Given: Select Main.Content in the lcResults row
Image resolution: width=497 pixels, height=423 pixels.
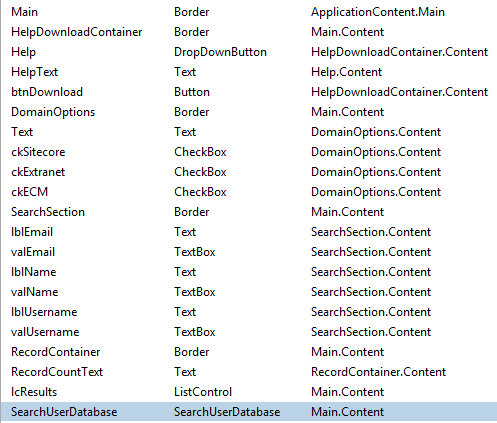Looking at the screenshot, I should pyautogui.click(x=348, y=392).
